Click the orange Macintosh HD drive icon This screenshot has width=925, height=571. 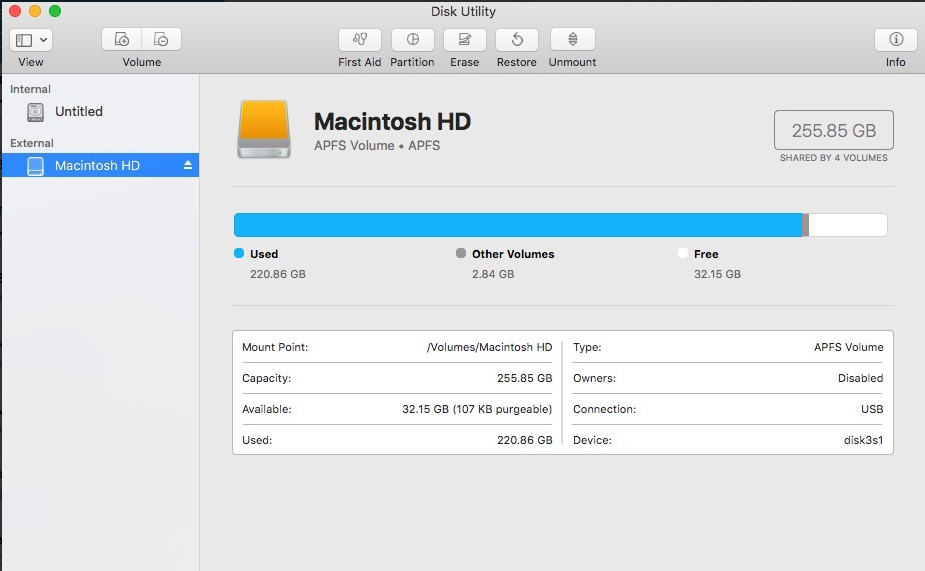pos(264,129)
